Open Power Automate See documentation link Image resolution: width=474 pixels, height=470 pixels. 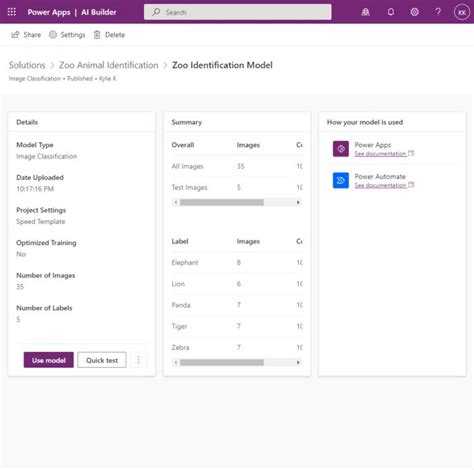pyautogui.click(x=380, y=185)
